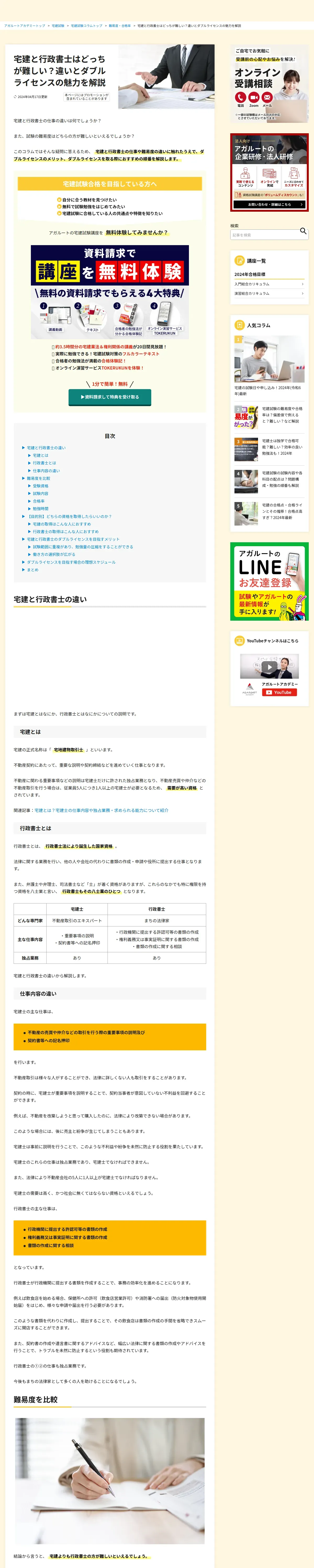This screenshot has height=1568, width=314.
Task: Open 演習総合カリキュラム chevron
Action: point(302,294)
